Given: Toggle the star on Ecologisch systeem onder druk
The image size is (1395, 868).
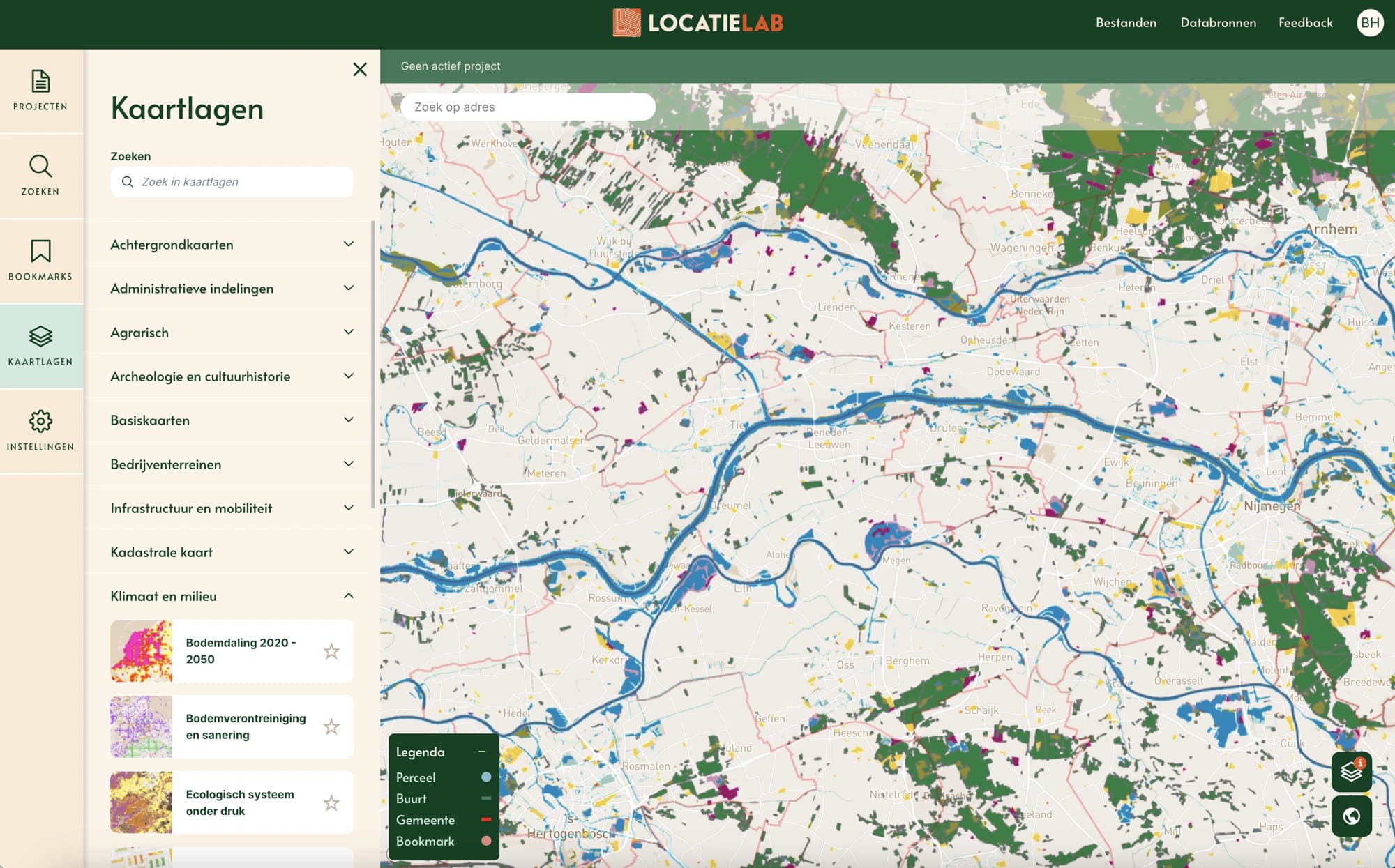Looking at the screenshot, I should [x=332, y=802].
